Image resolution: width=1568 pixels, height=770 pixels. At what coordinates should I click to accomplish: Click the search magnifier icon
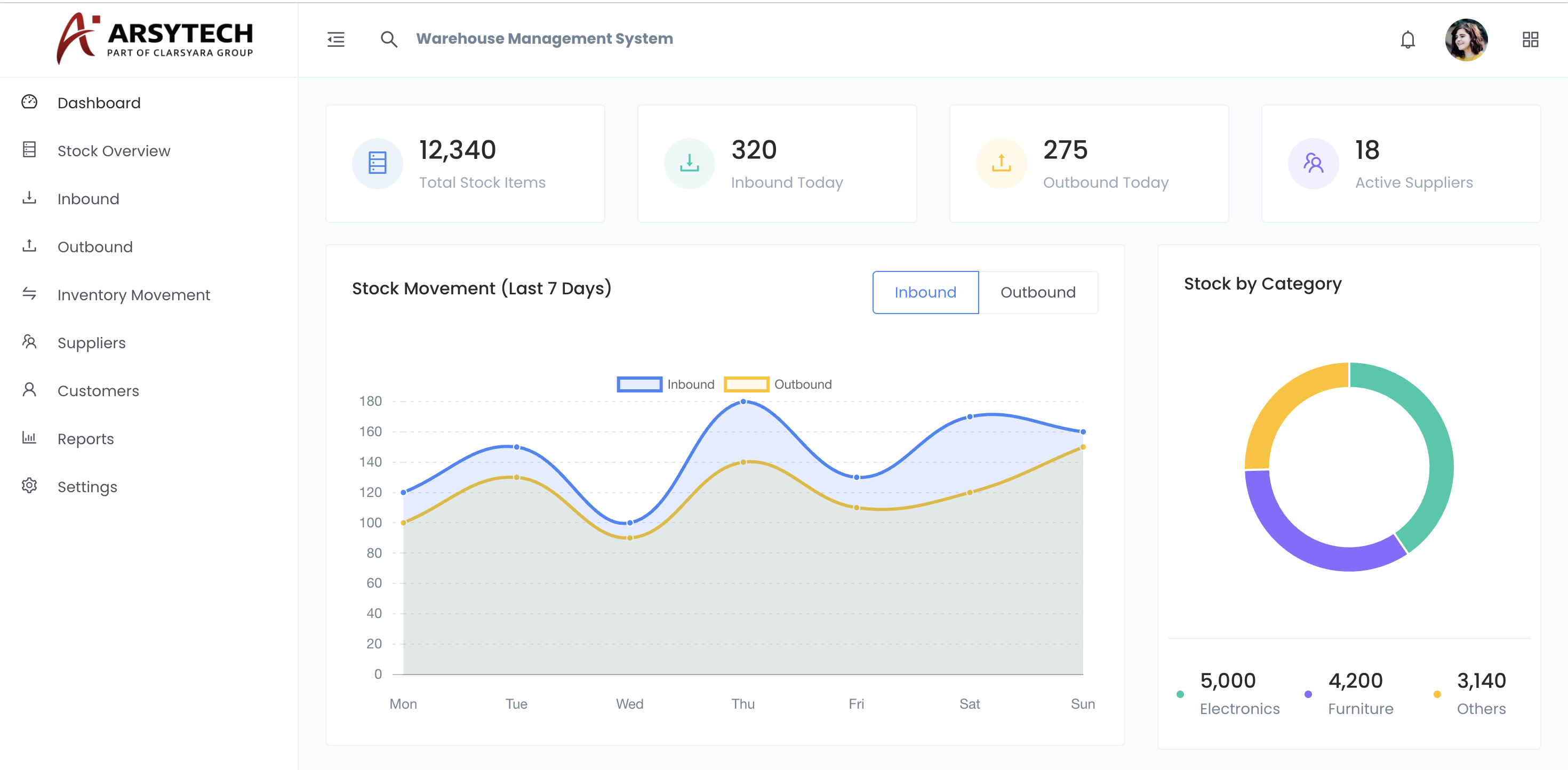click(x=389, y=39)
